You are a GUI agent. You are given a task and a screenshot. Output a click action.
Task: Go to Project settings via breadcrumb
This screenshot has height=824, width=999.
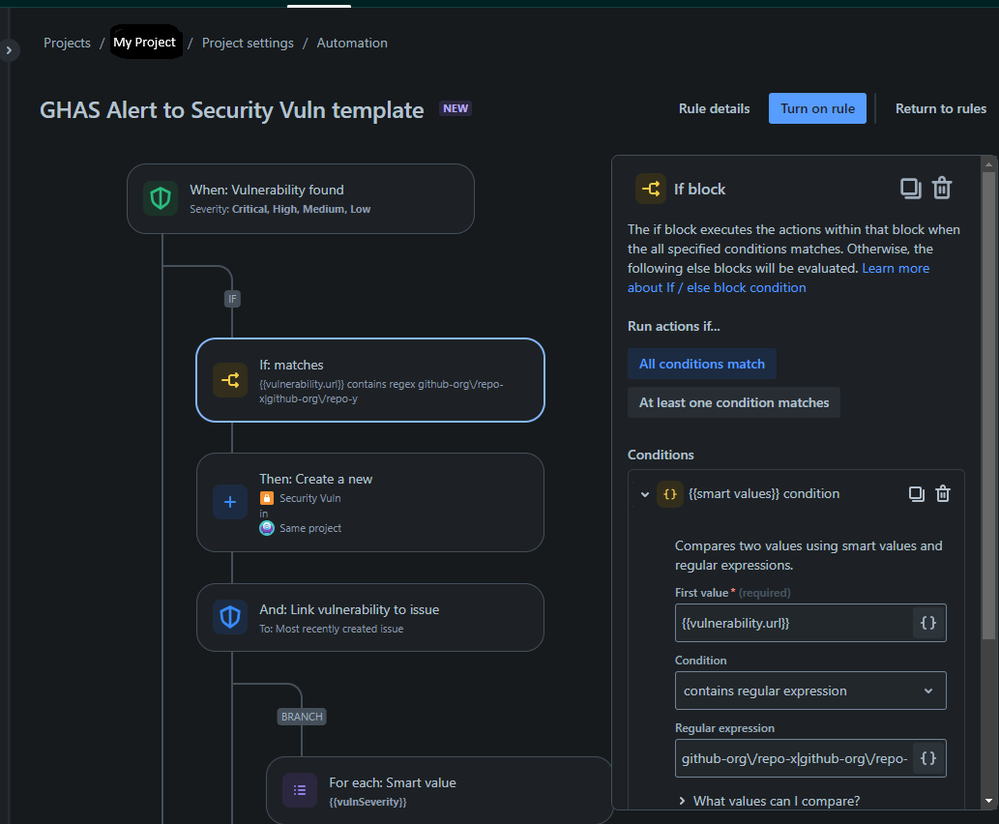point(247,43)
